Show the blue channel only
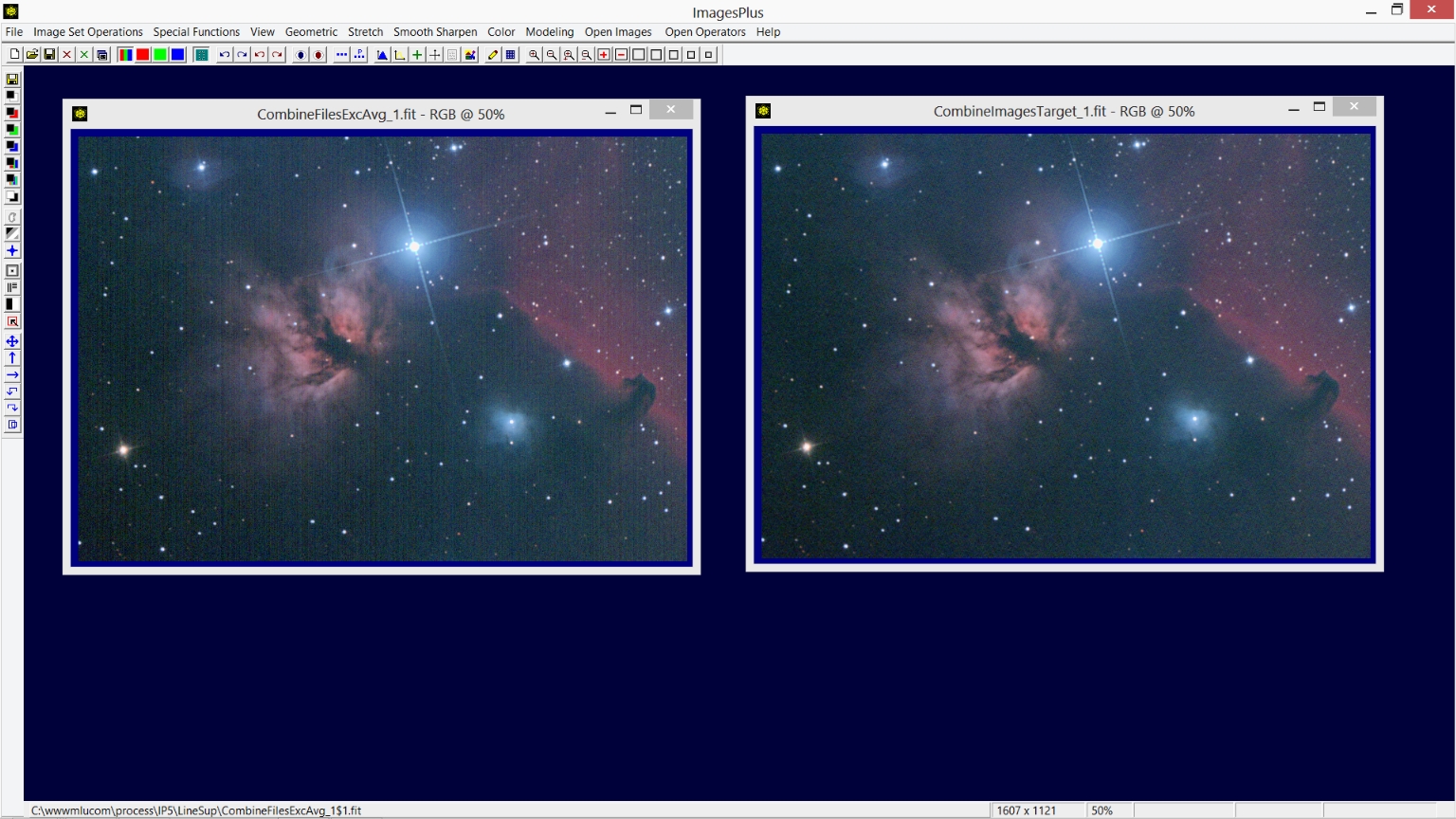This screenshot has width=1456, height=819. 177,55
